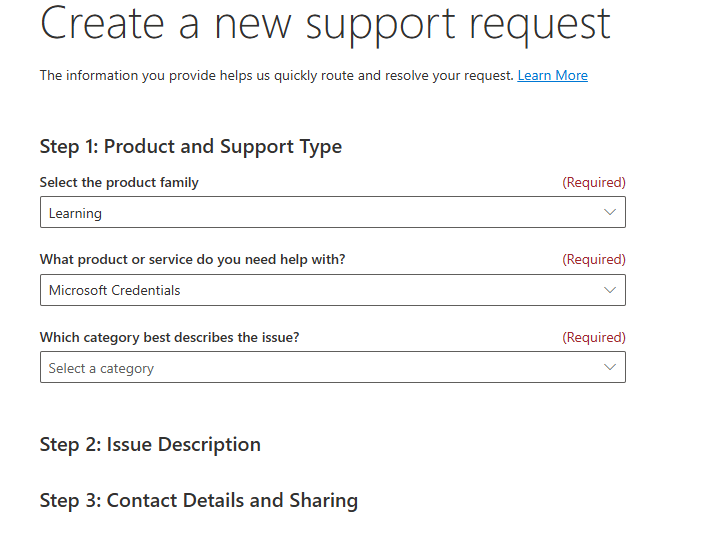
Task: Click the chevron icon in the Learning dropdown
Action: (x=610, y=212)
